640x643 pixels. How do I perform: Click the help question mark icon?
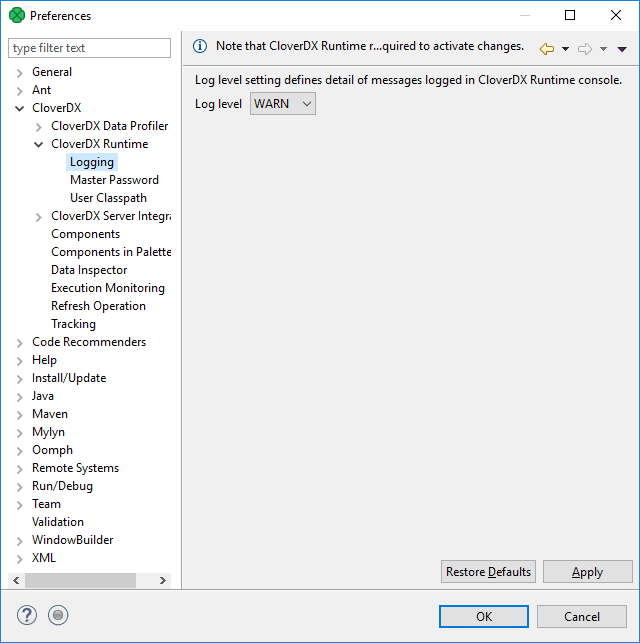pyautogui.click(x=27, y=615)
